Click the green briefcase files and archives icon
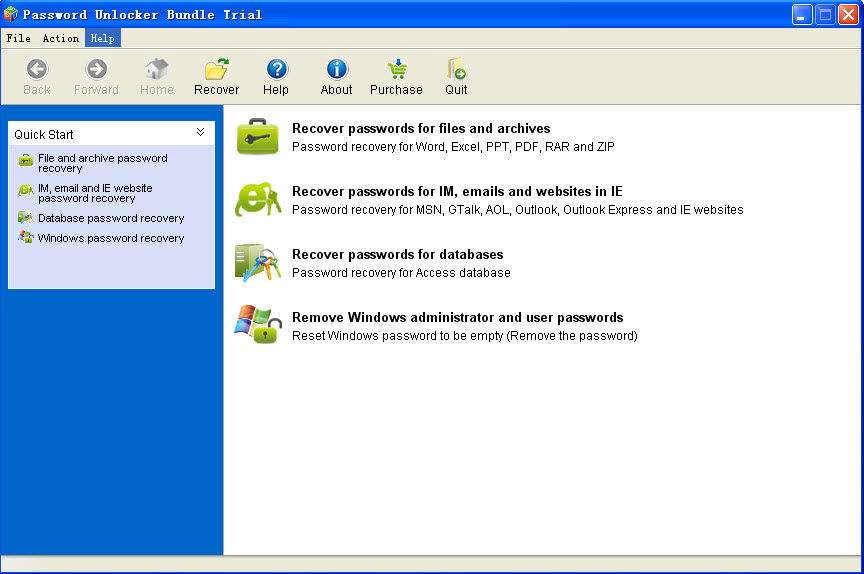The width and height of the screenshot is (864, 574). click(x=258, y=137)
